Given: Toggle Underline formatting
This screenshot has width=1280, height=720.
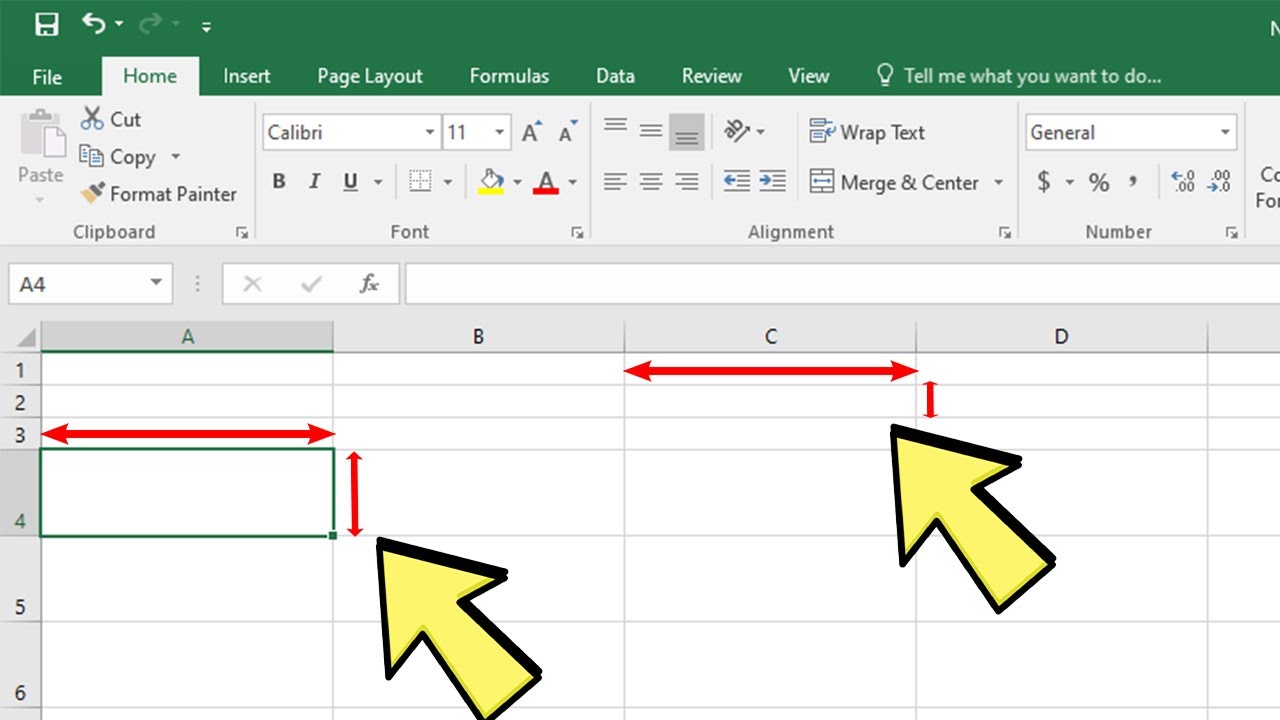Looking at the screenshot, I should 350,182.
